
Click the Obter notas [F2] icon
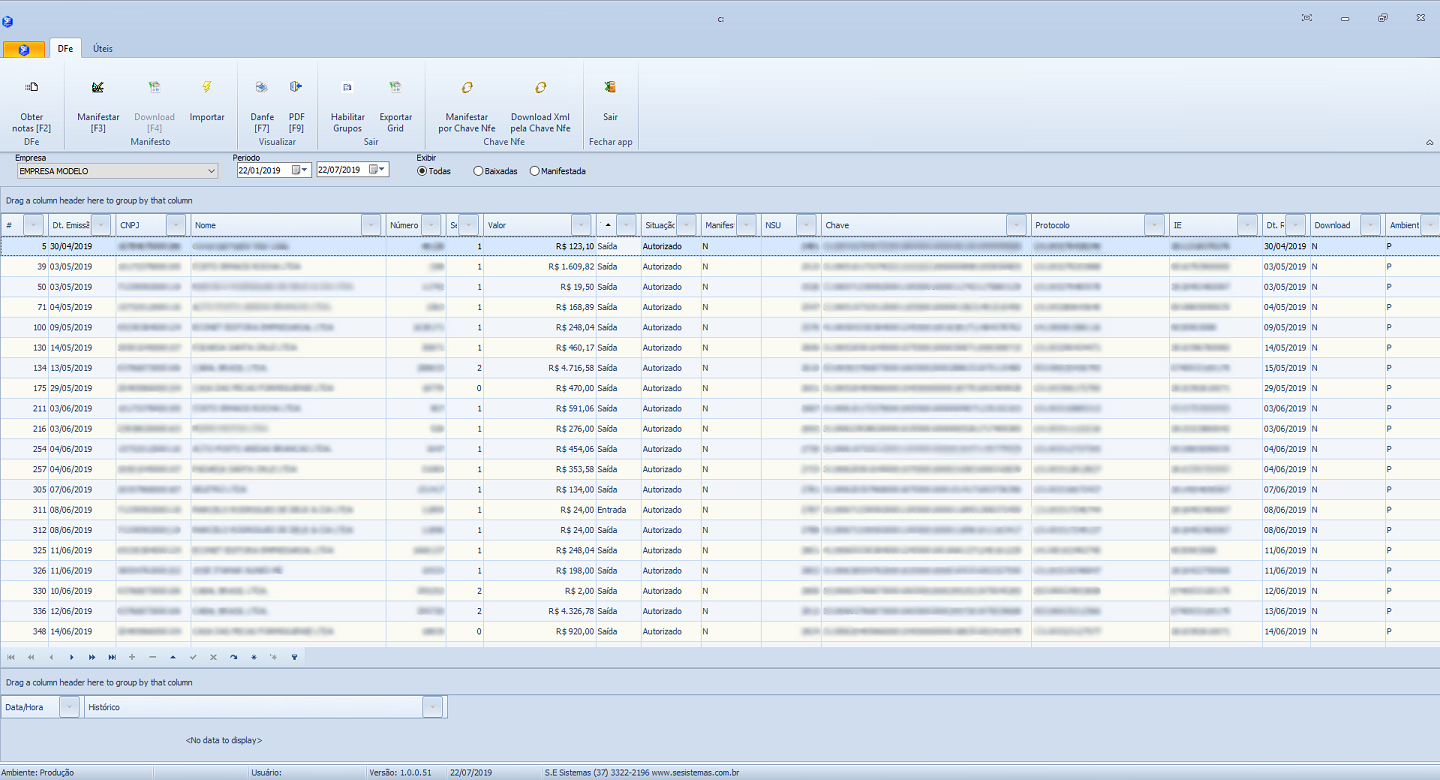point(31,88)
